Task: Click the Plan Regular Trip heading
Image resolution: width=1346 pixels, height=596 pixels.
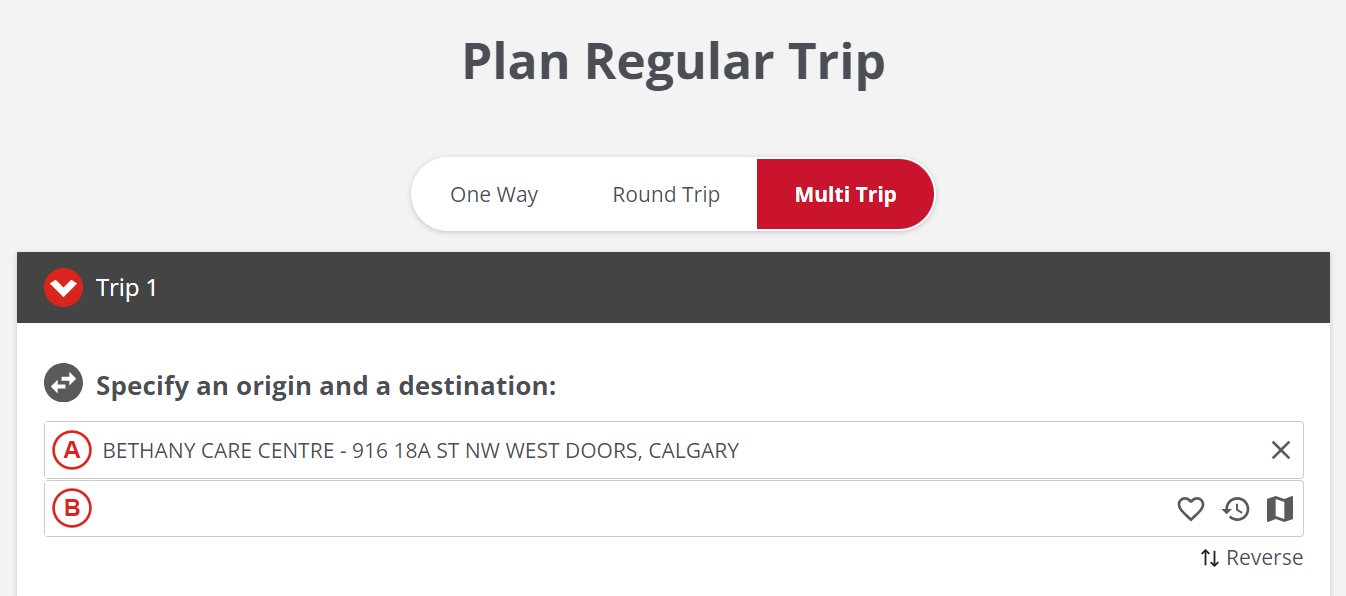Action: click(673, 61)
